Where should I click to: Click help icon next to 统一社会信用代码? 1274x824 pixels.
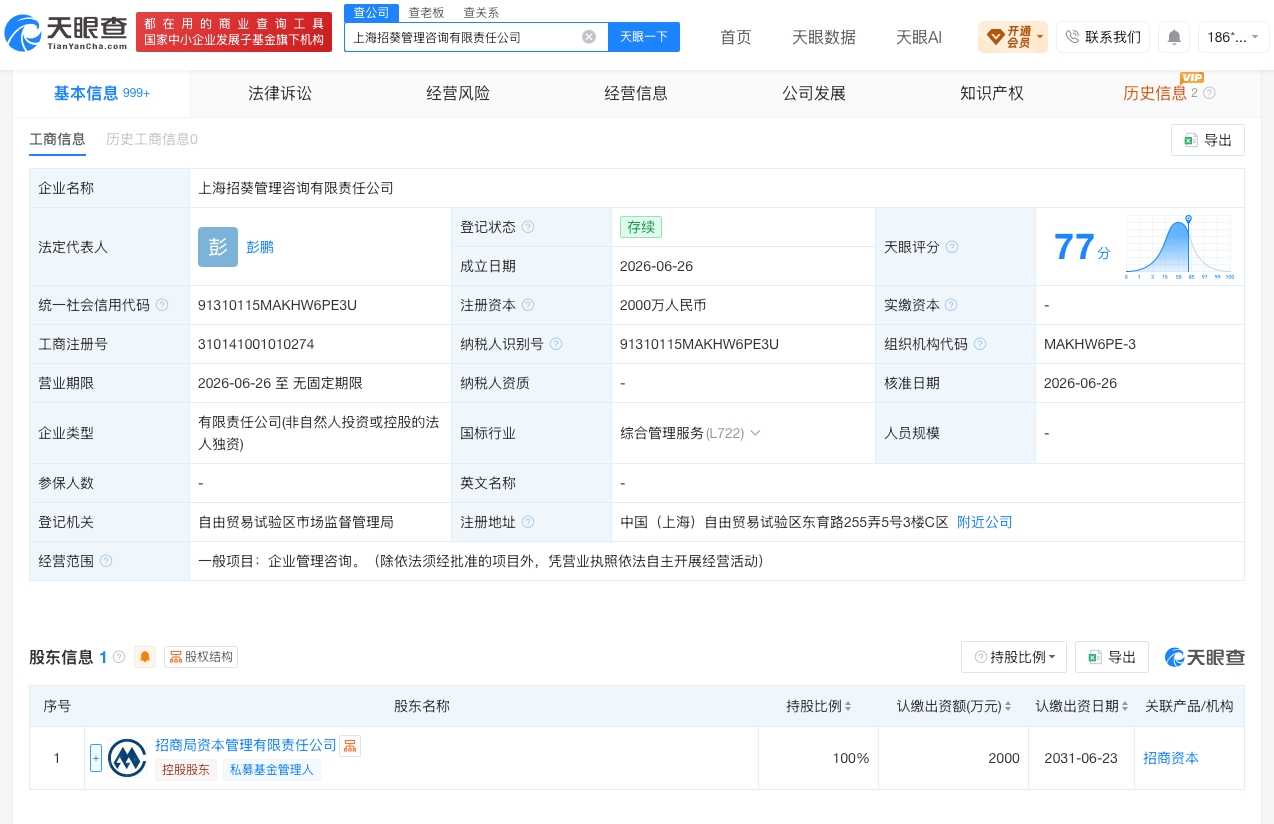[x=162, y=305]
